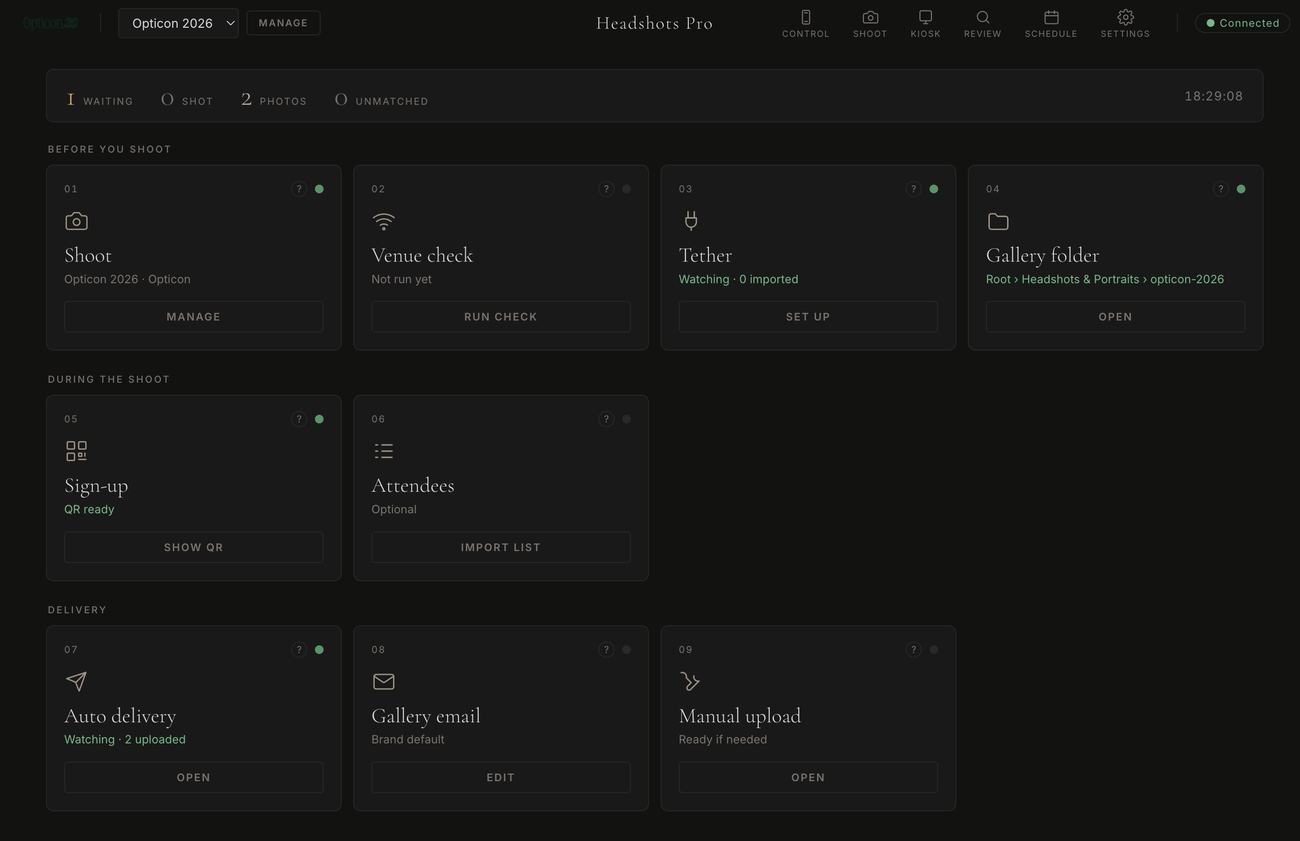This screenshot has height=841, width=1300.
Task: Run the venue check
Action: (501, 317)
